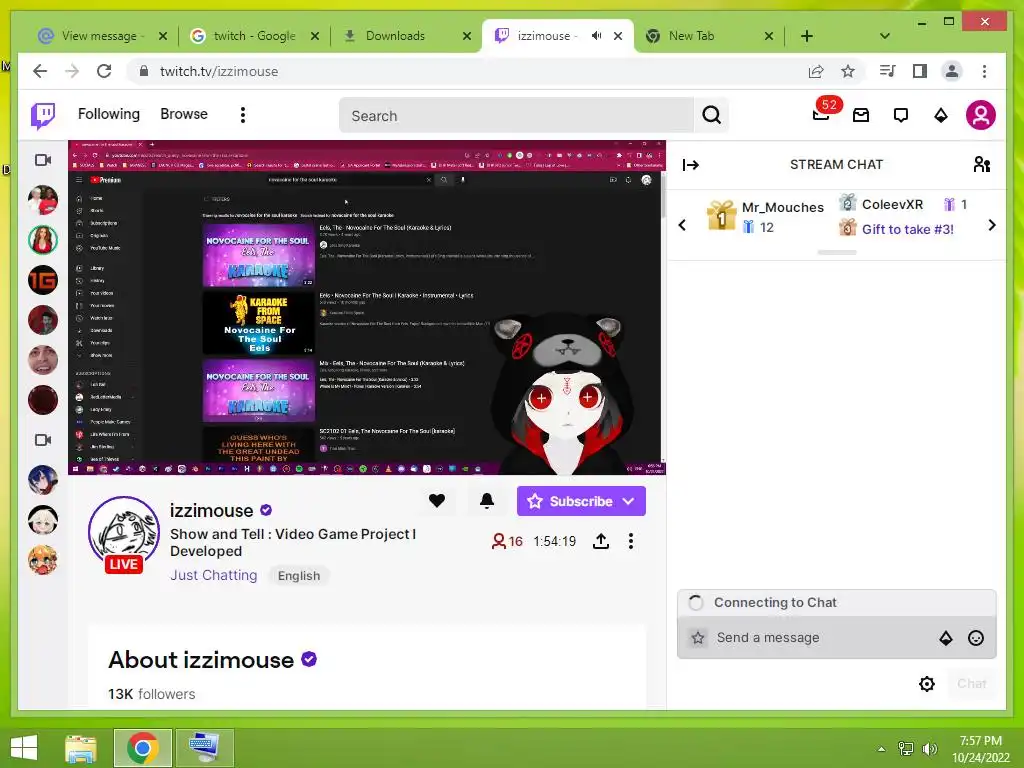Click the Send a message chat input

(821, 638)
